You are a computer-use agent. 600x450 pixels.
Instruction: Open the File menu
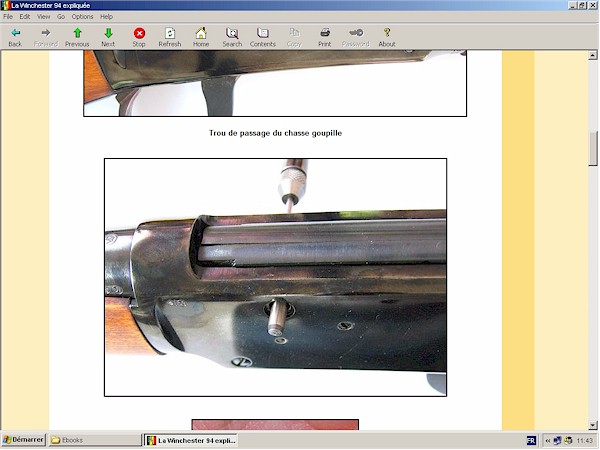8,16
